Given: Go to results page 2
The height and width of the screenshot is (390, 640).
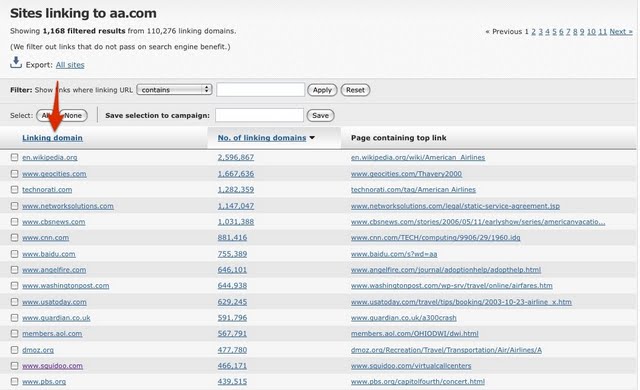Looking at the screenshot, I should (533, 32).
